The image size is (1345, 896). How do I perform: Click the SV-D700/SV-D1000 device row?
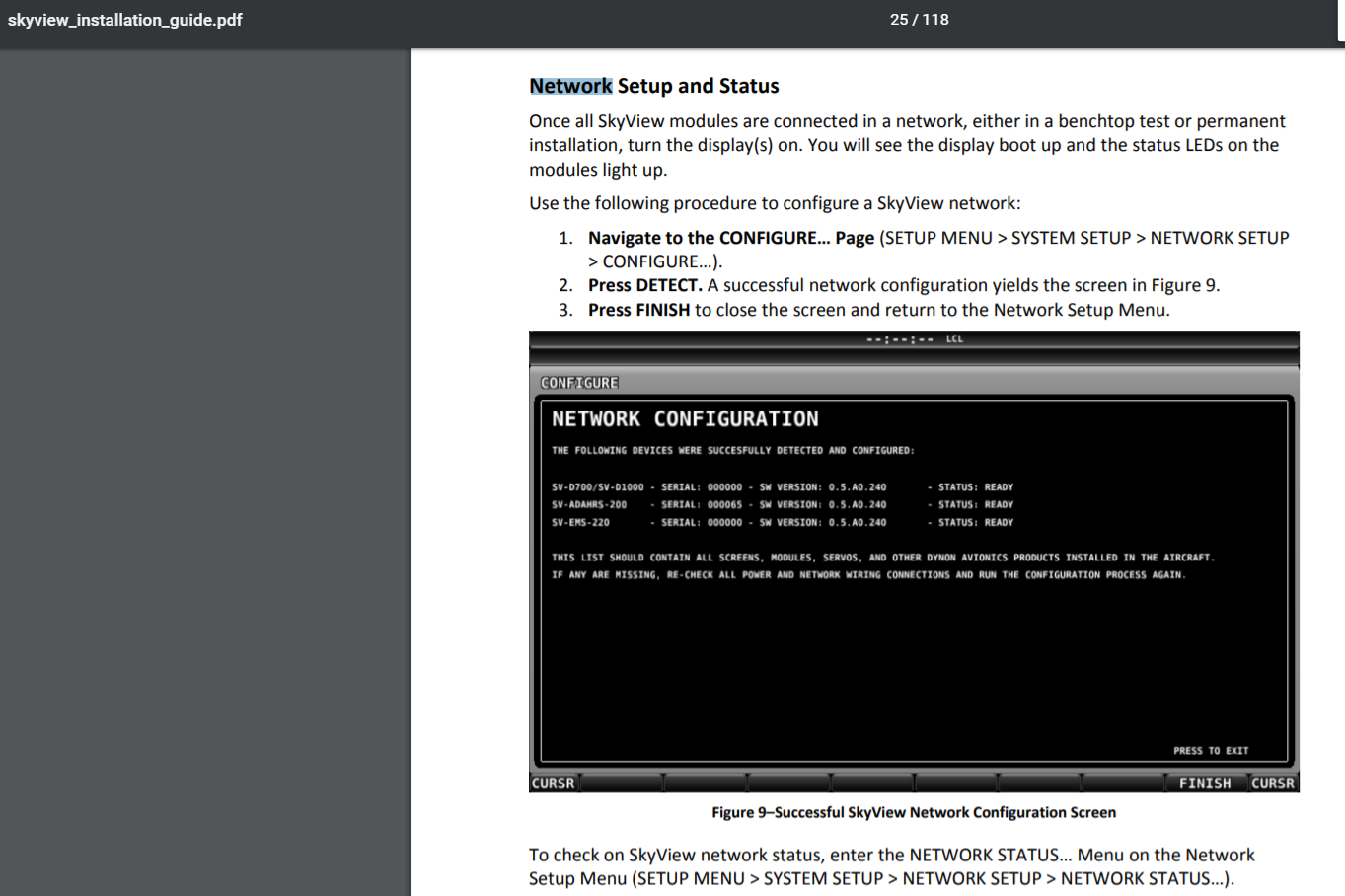[783, 487]
